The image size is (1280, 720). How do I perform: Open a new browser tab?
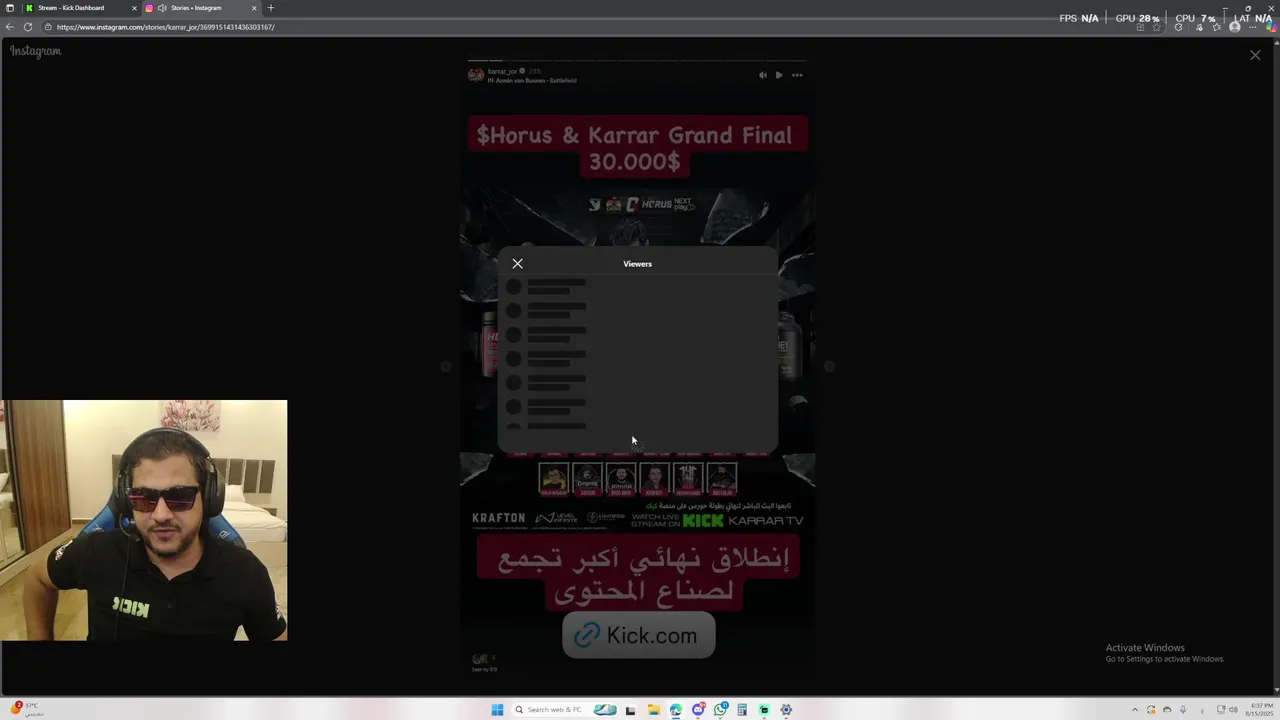pyautogui.click(x=270, y=8)
